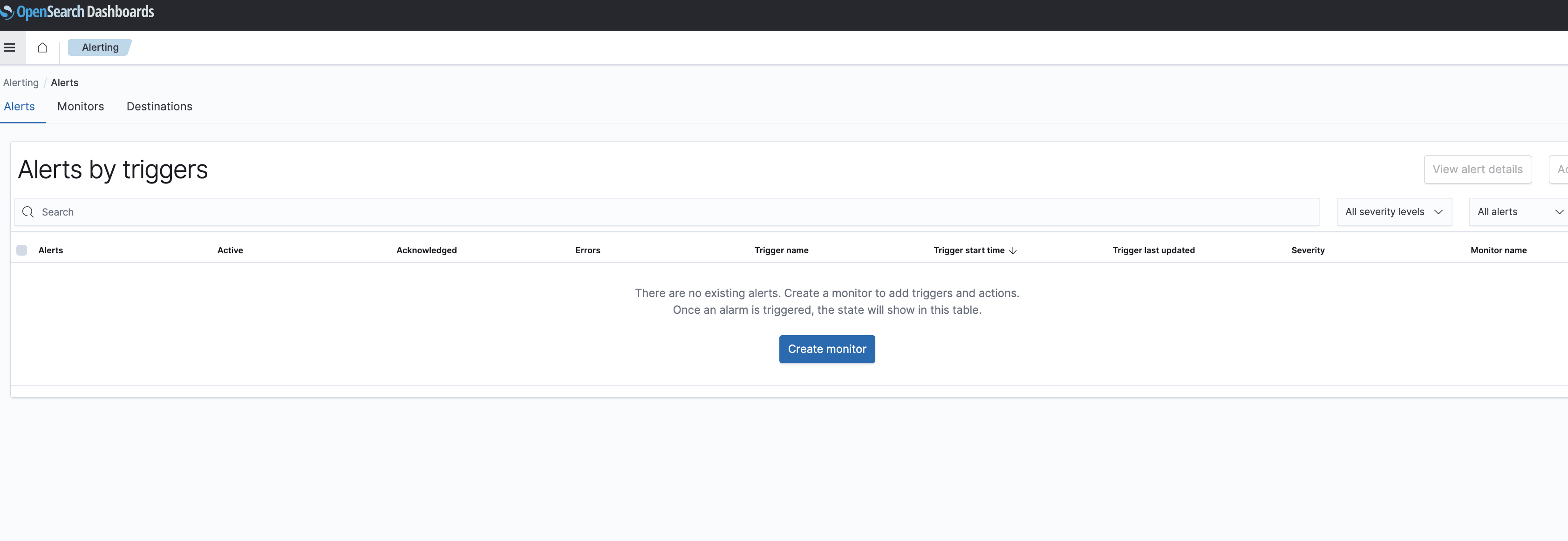Select the select-all alerts checkbox
The width and height of the screenshot is (1568, 541).
click(21, 250)
